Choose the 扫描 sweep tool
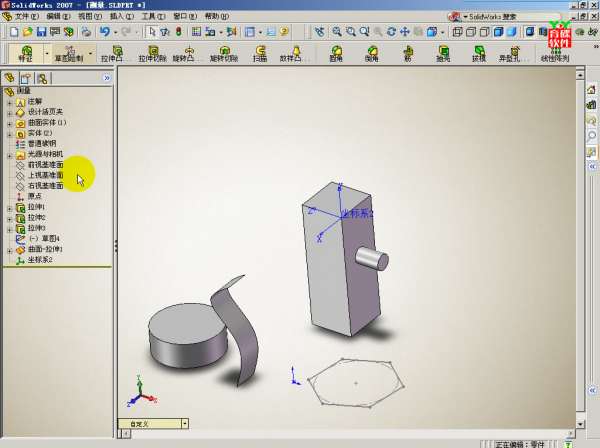The width and height of the screenshot is (600, 448). pyautogui.click(x=259, y=53)
